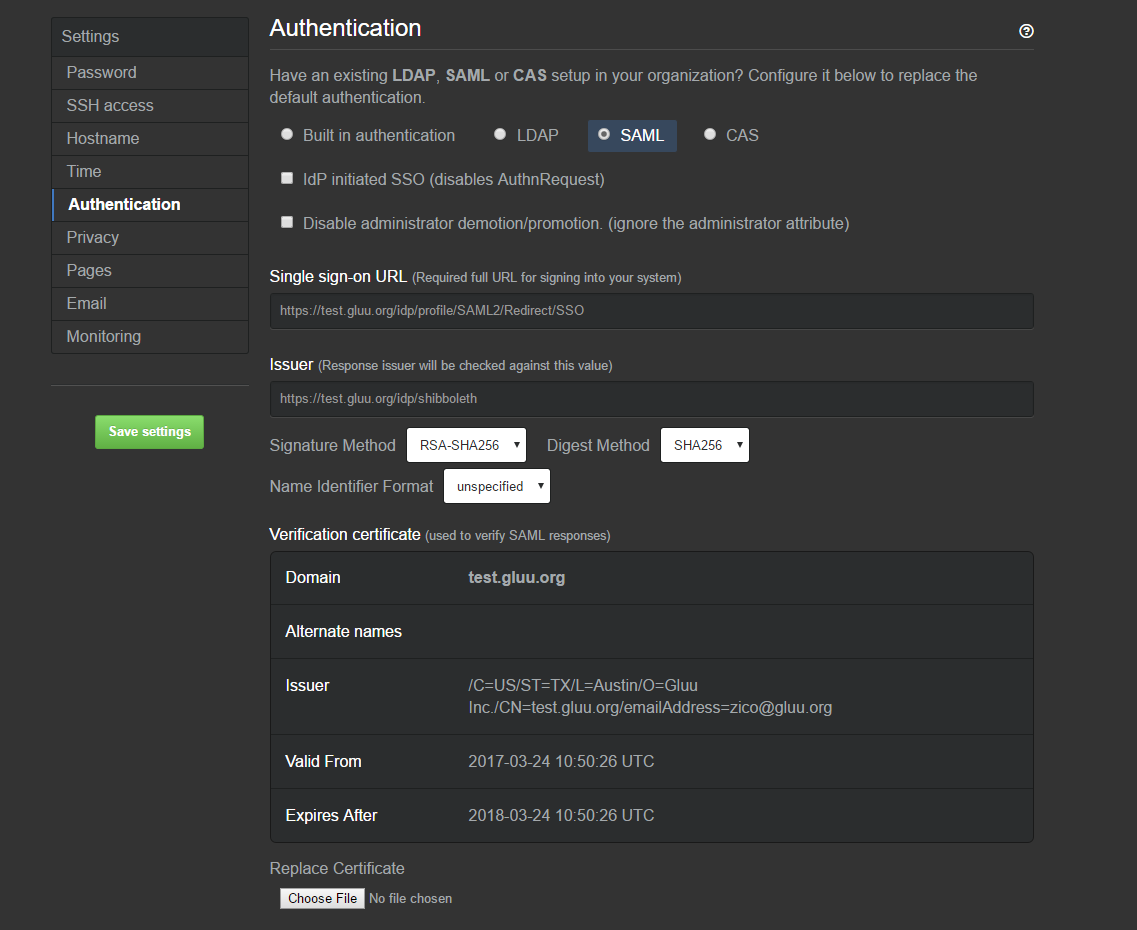Go to SSH access settings

pos(110,105)
